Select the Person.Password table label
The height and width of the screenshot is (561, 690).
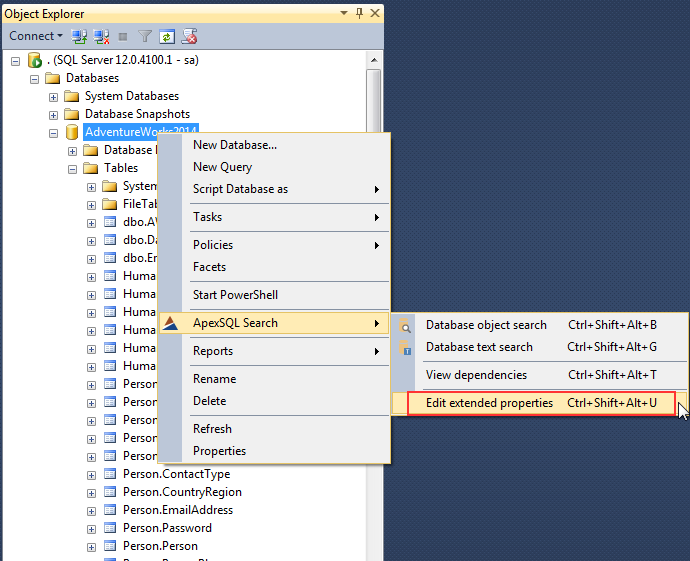click(167, 528)
